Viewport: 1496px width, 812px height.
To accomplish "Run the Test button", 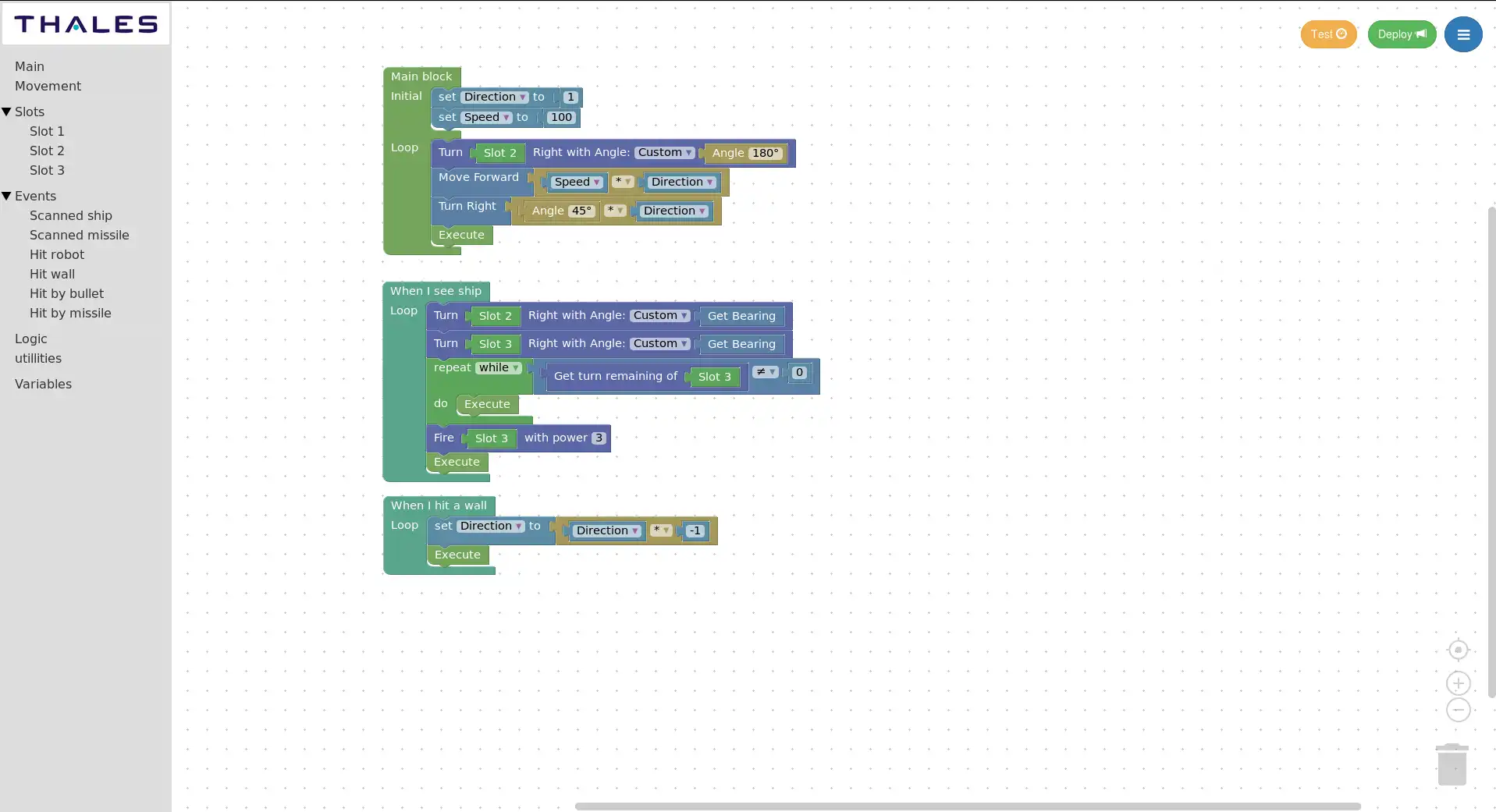I will pyautogui.click(x=1328, y=34).
